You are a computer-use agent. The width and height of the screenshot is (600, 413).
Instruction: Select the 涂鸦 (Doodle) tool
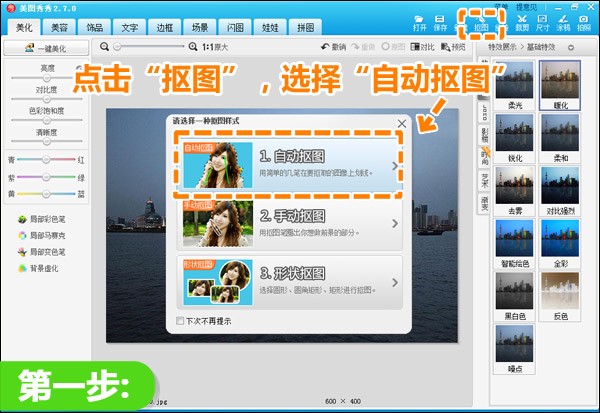click(562, 22)
